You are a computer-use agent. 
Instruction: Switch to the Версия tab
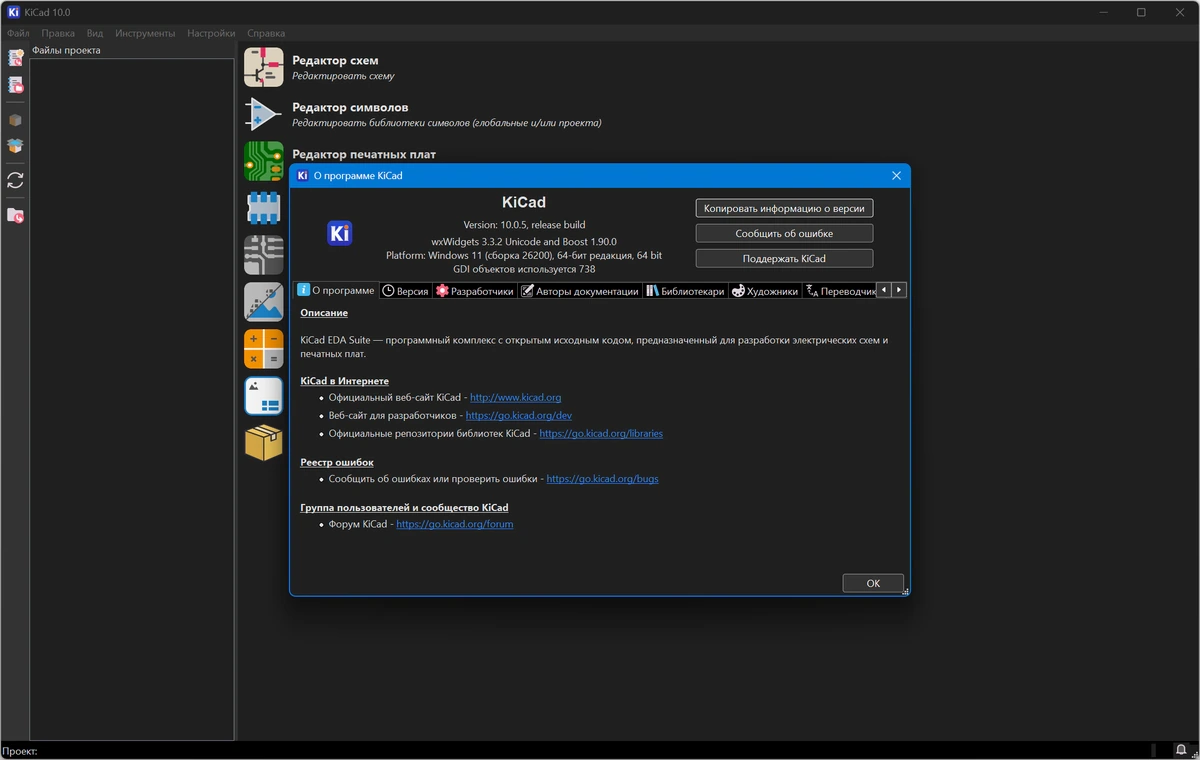tap(405, 291)
